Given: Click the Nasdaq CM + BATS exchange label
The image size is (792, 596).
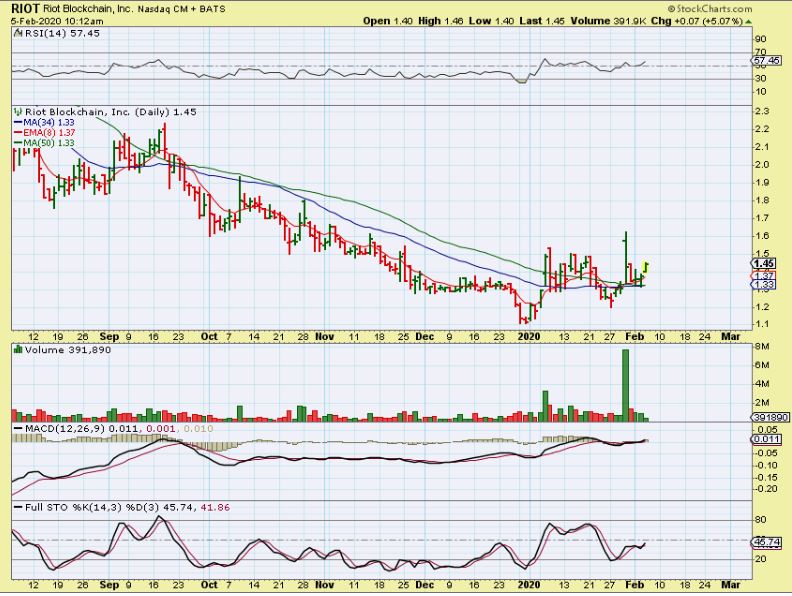Looking at the screenshot, I should [181, 9].
